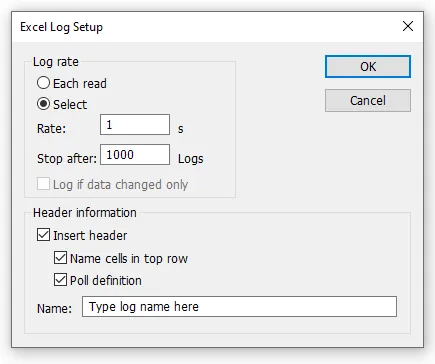The height and width of the screenshot is (364, 435).
Task: Click the Cancel button
Action: tap(368, 100)
